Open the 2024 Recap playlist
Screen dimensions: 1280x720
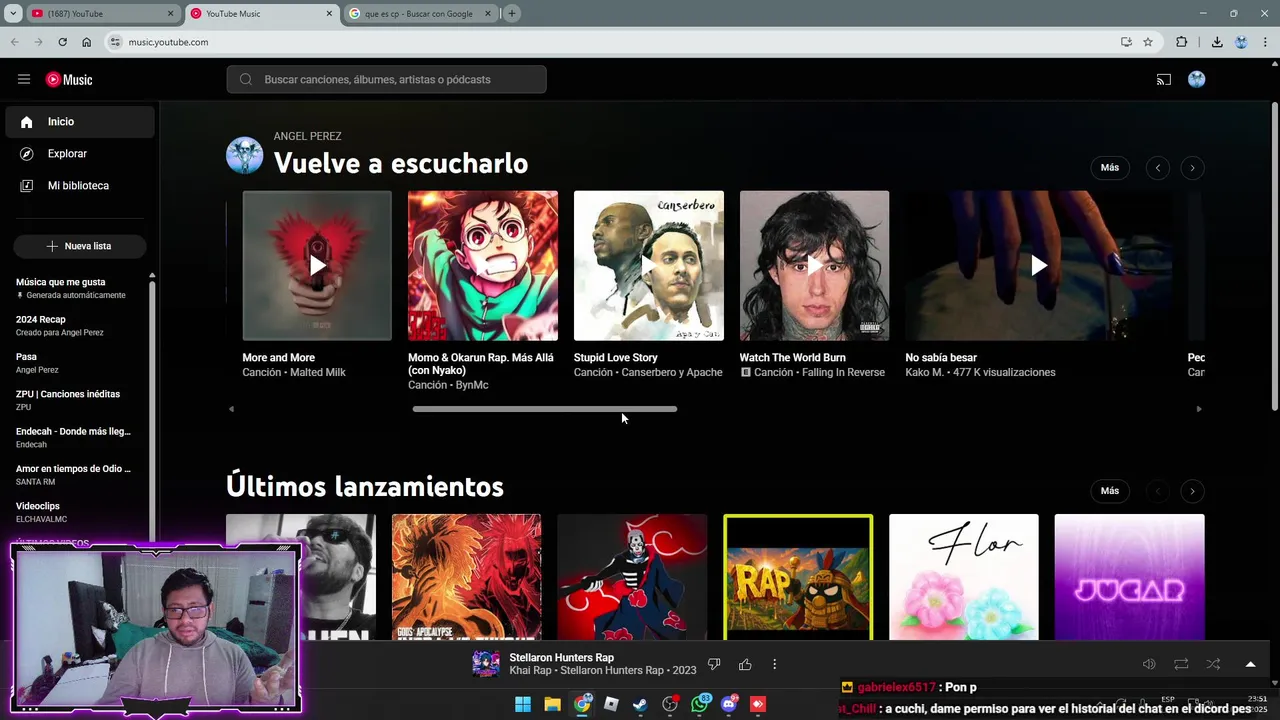click(75, 325)
